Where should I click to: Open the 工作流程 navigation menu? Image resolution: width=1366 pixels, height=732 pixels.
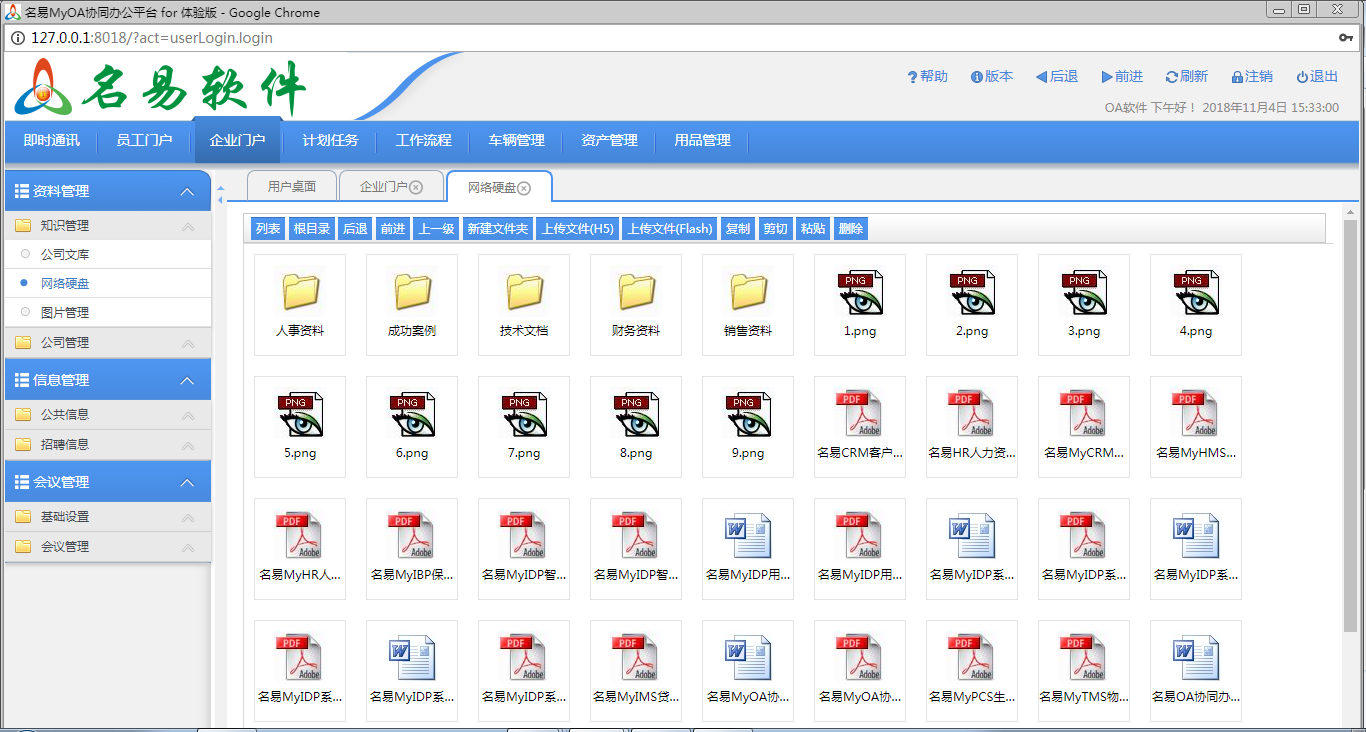[x=423, y=141]
